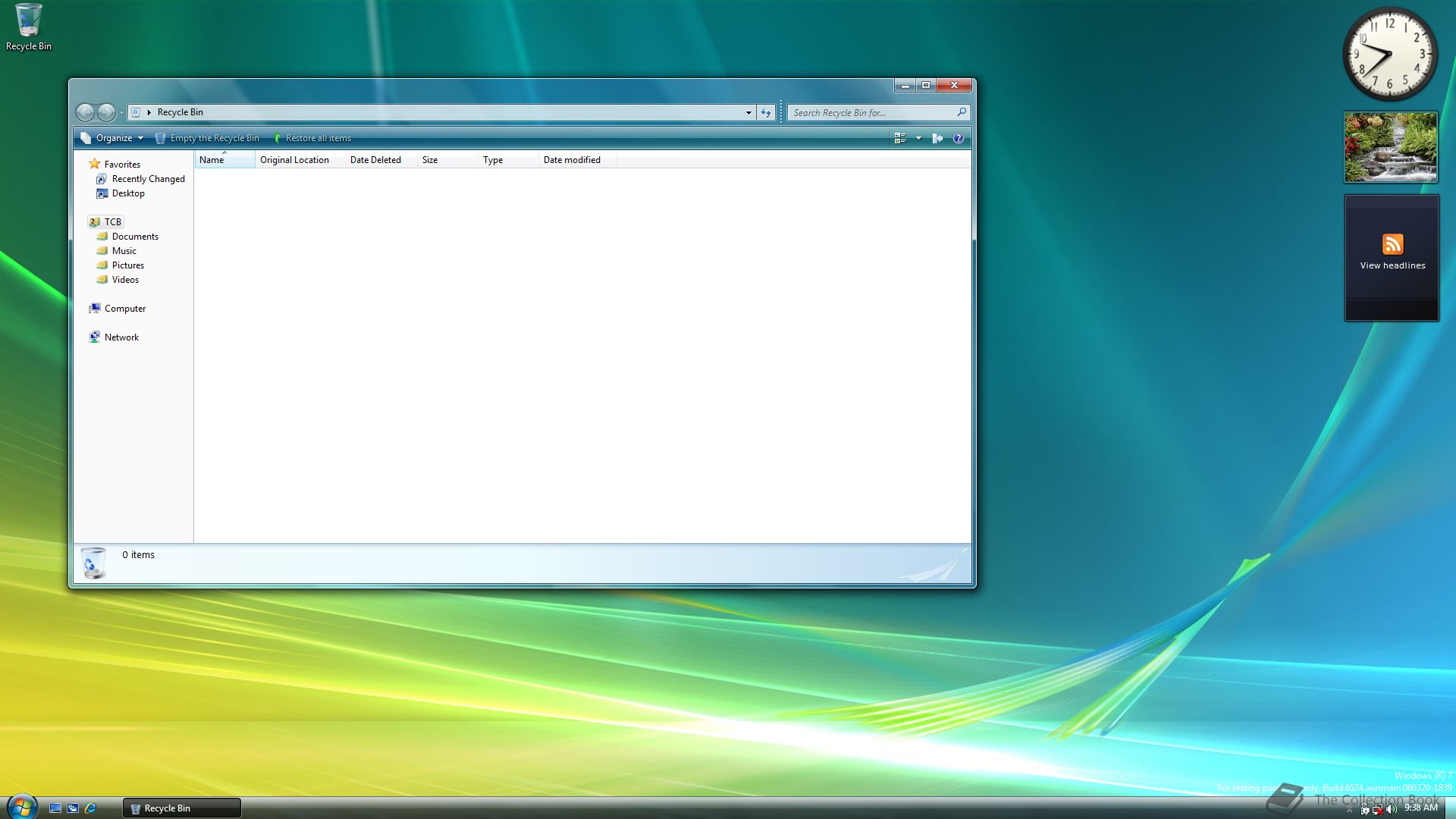Sort by the Name column header

[225, 160]
